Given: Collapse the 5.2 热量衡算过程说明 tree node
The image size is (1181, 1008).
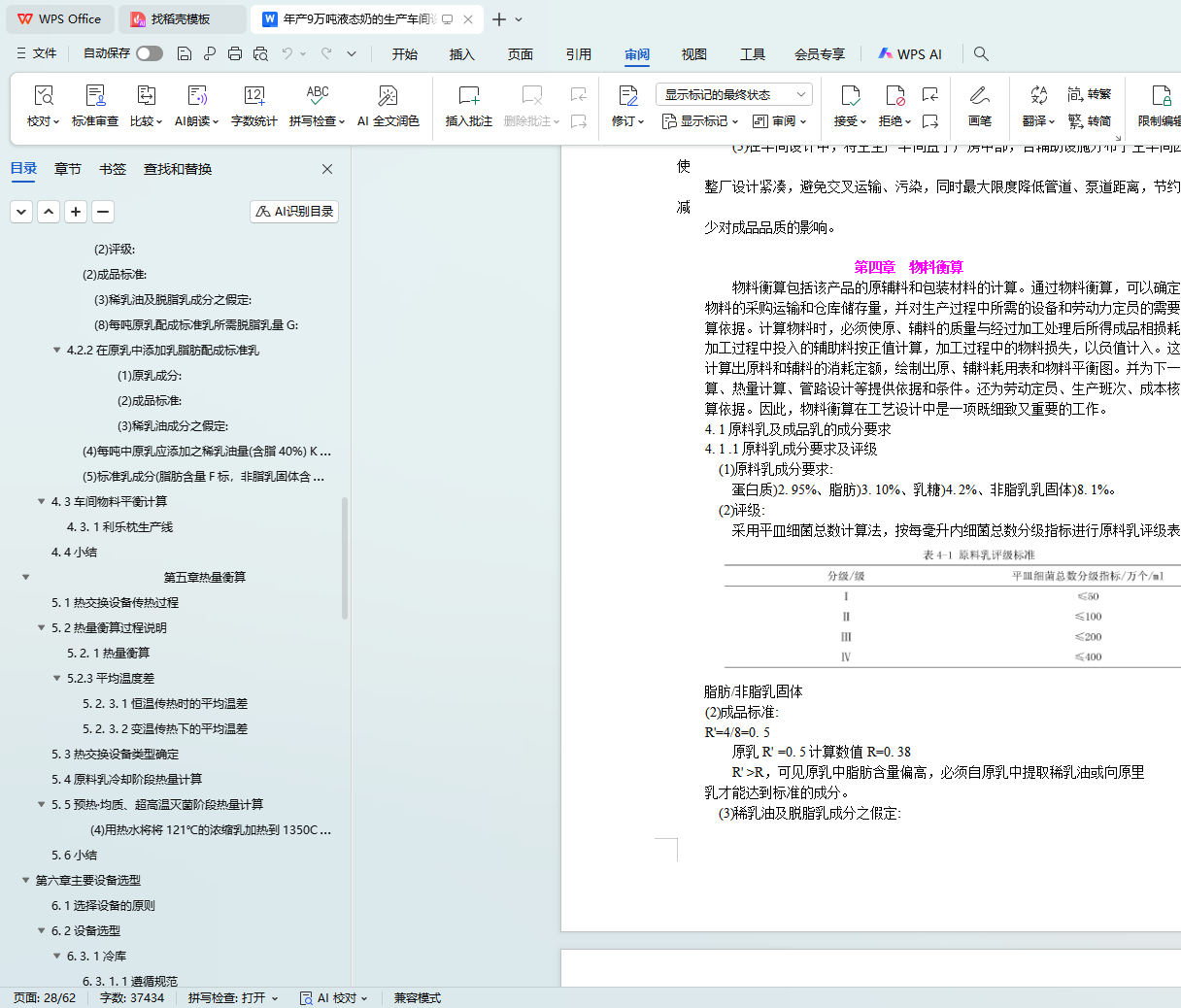Looking at the screenshot, I should (x=42, y=628).
